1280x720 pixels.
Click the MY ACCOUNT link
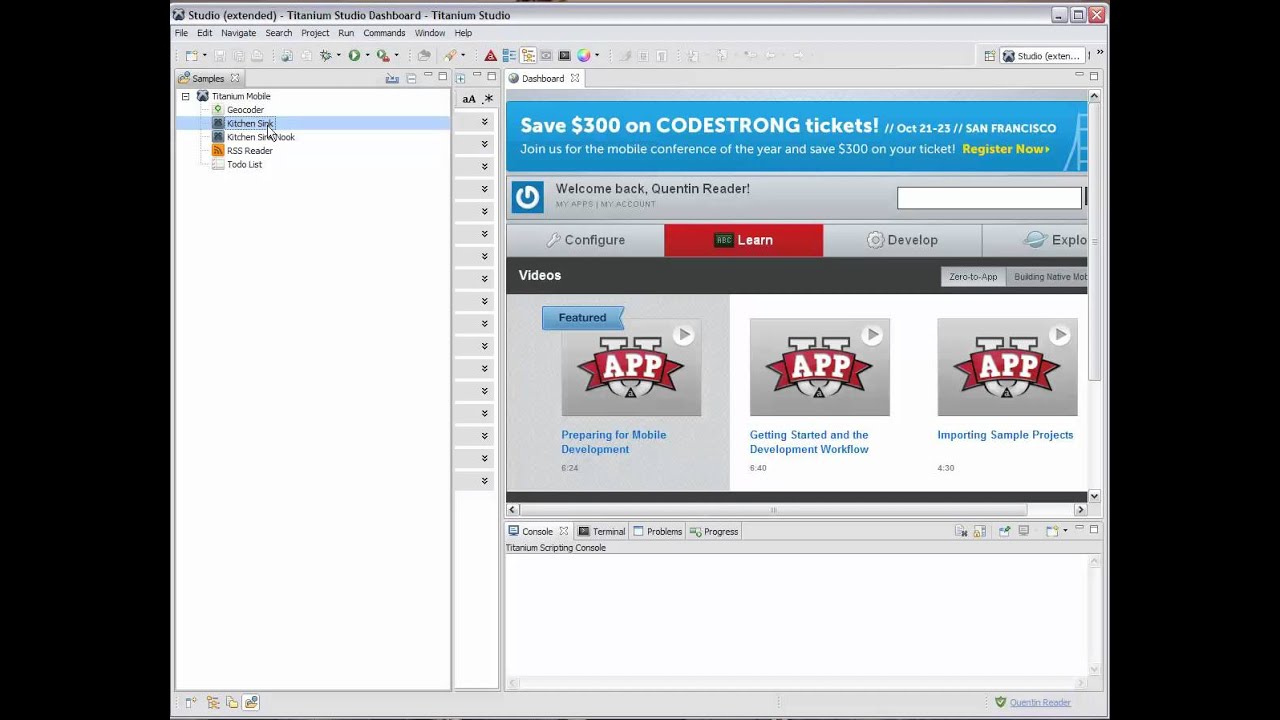coord(628,204)
